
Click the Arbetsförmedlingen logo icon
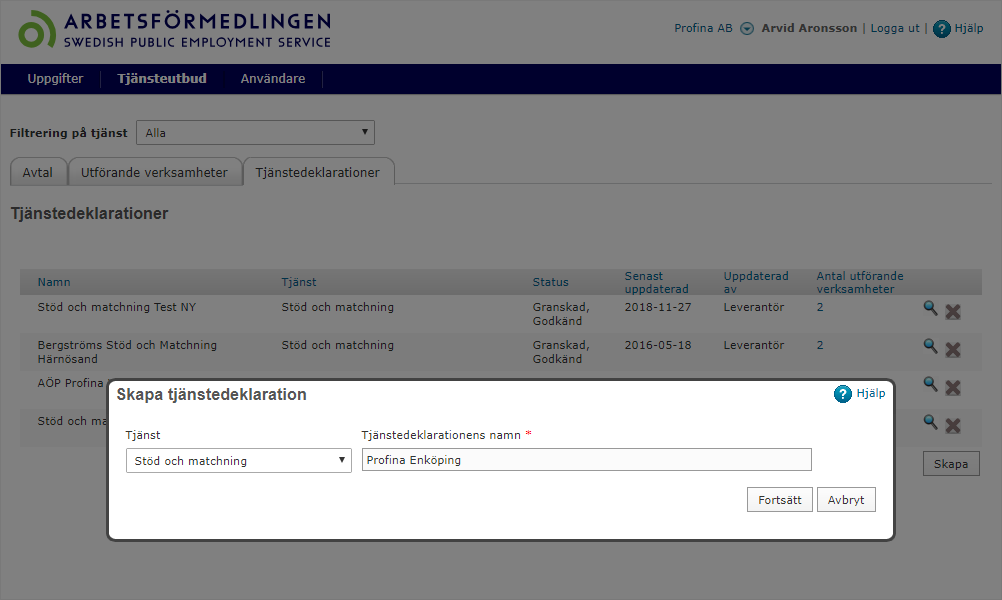[x=37, y=30]
